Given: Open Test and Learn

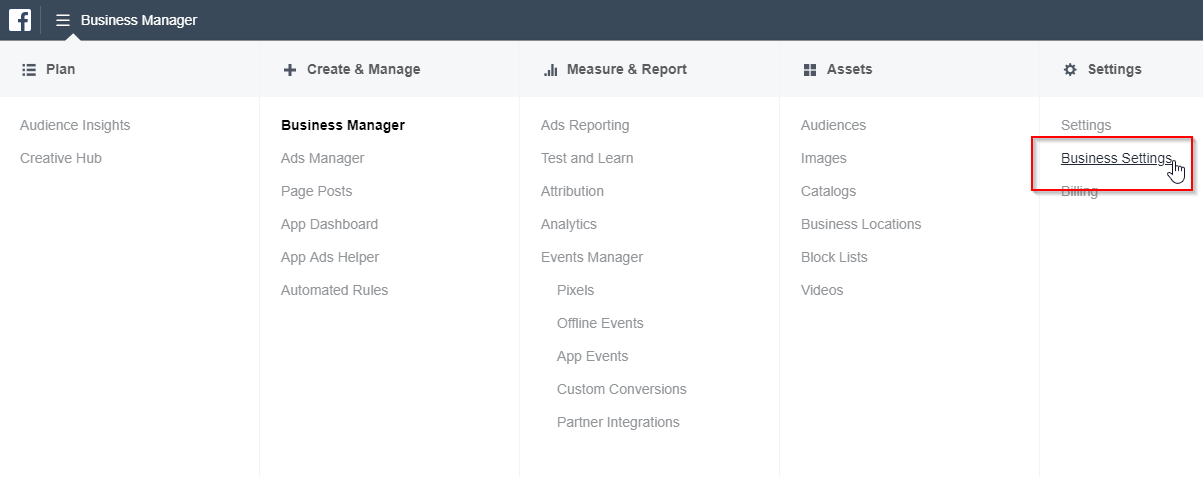Looking at the screenshot, I should pyautogui.click(x=587, y=158).
